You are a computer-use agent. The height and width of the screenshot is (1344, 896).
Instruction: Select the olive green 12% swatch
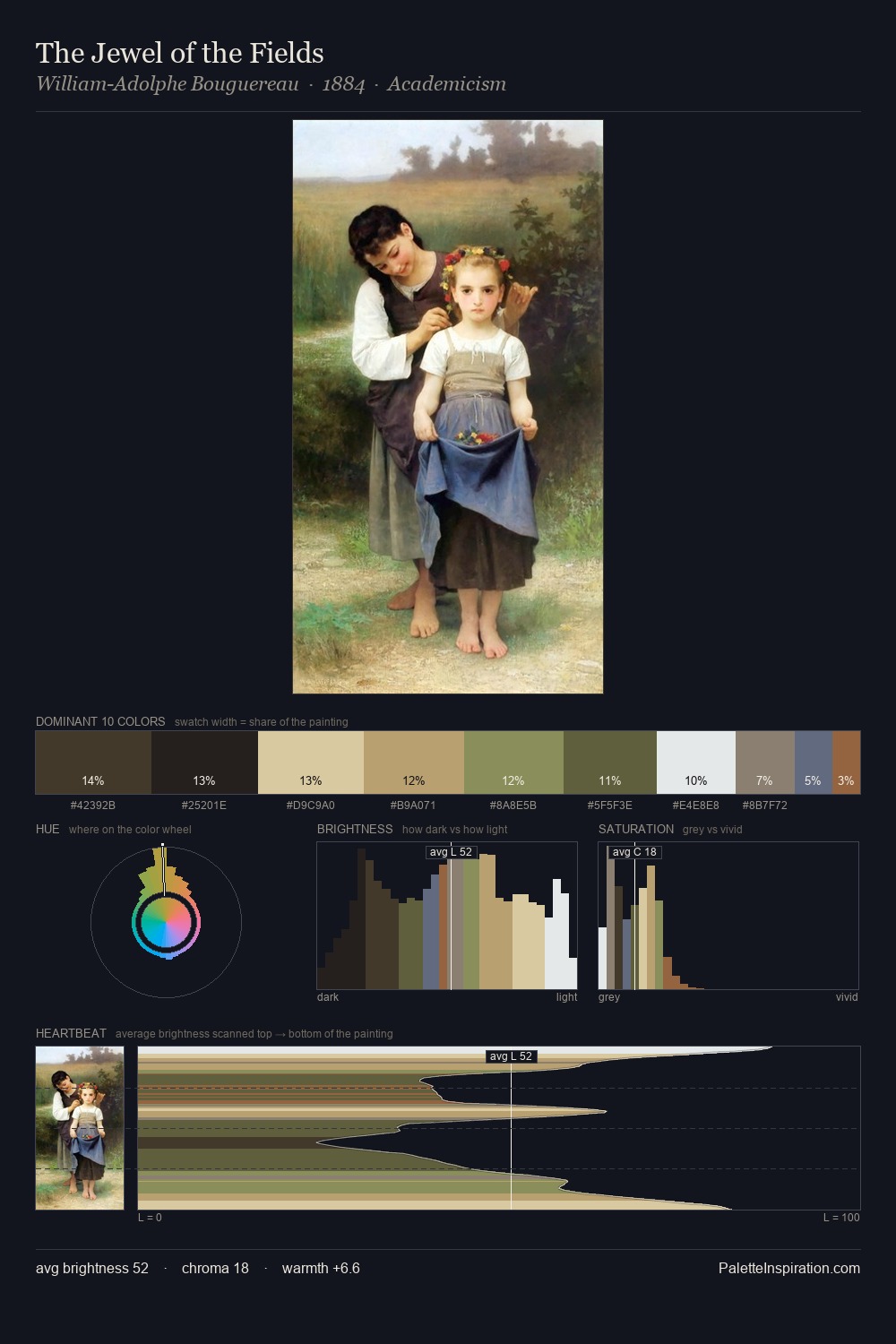click(513, 762)
